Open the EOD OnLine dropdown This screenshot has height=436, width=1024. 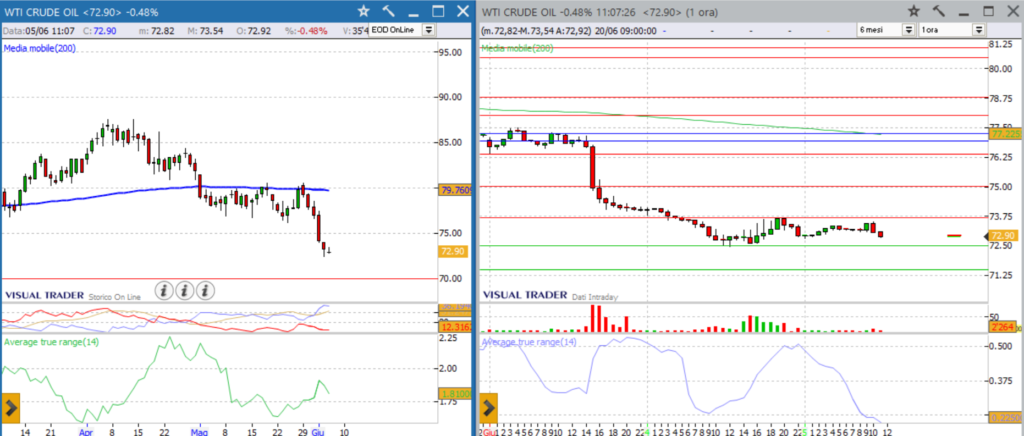[428, 29]
